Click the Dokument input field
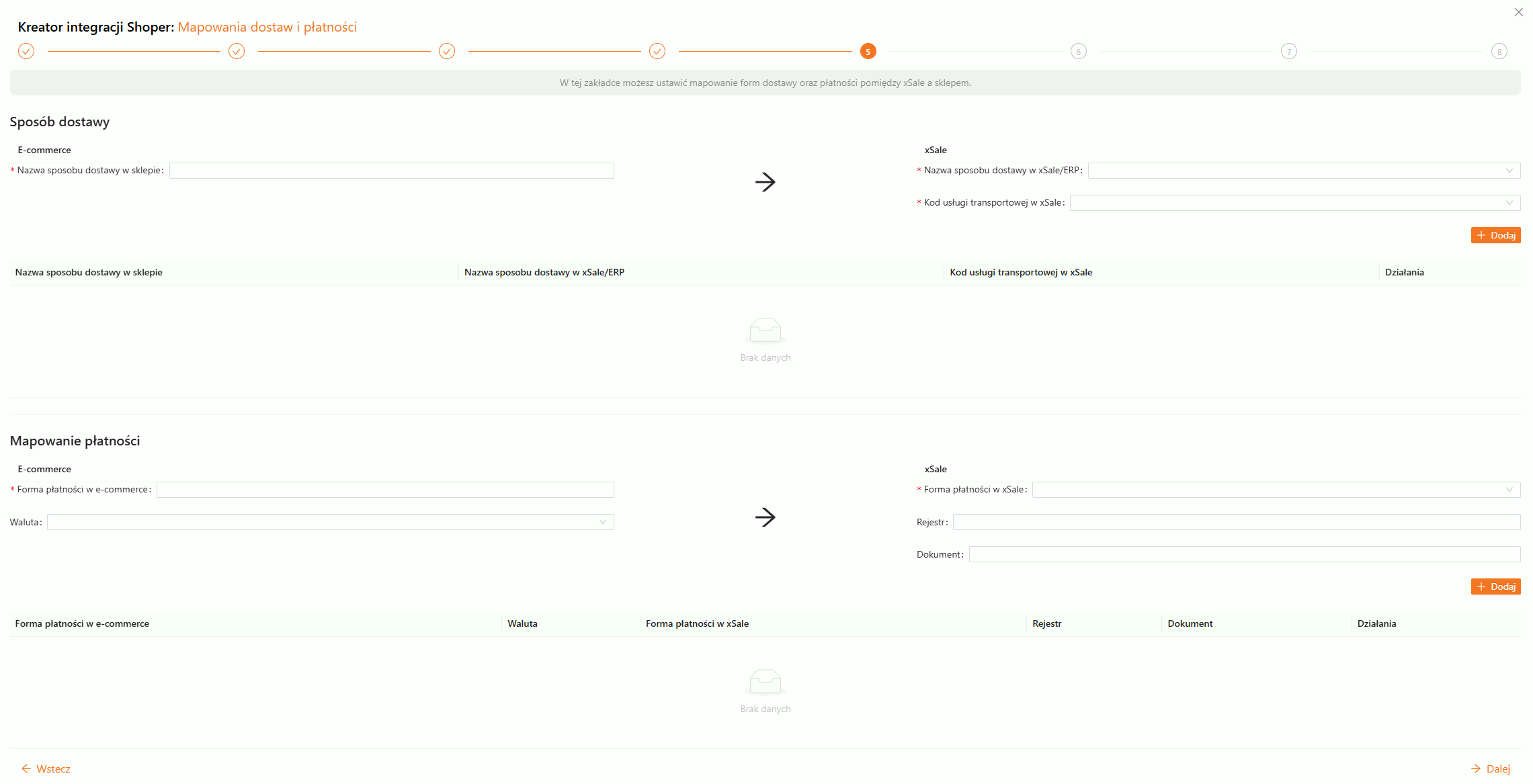This screenshot has height=784, width=1533. (x=1244, y=554)
